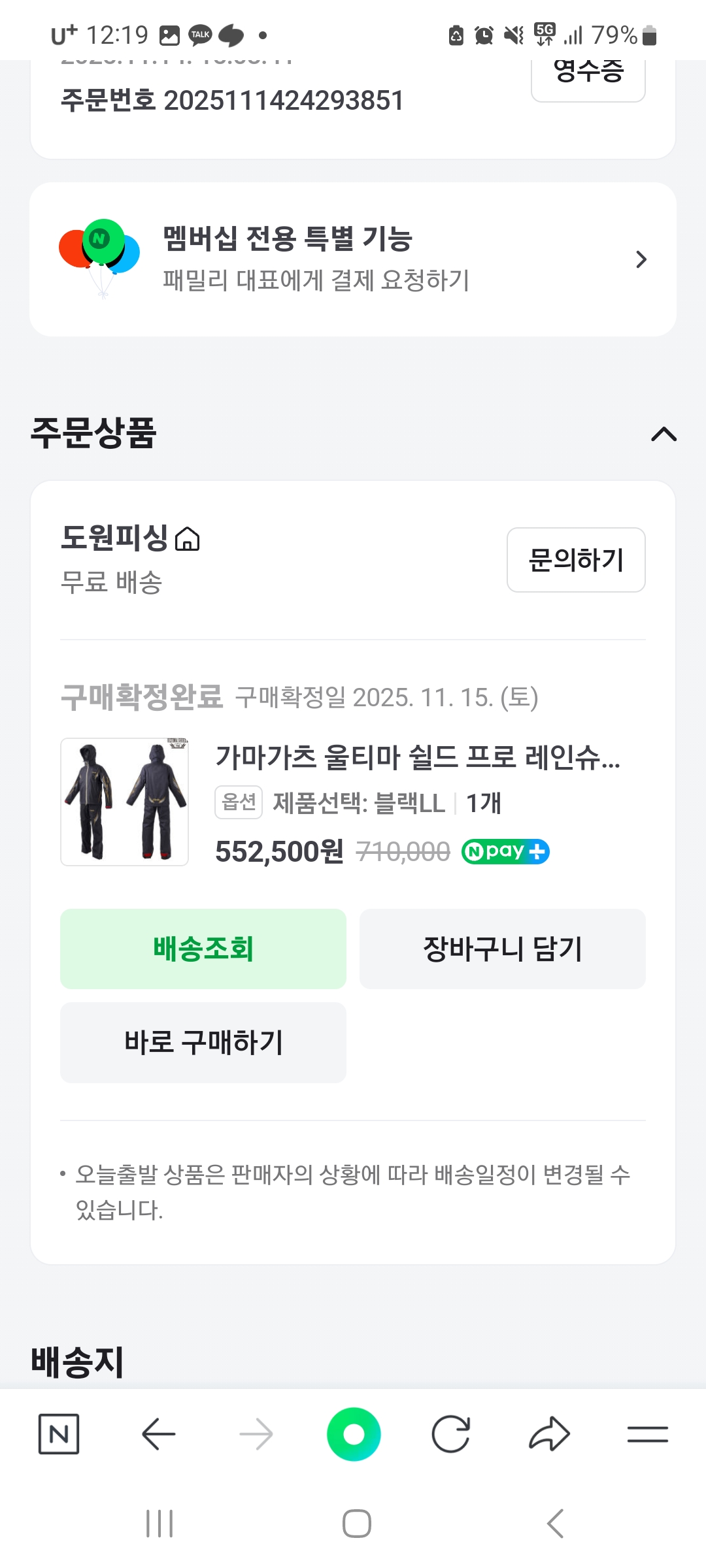Tap the Naver N home icon
The height and width of the screenshot is (1568, 706).
[59, 1435]
